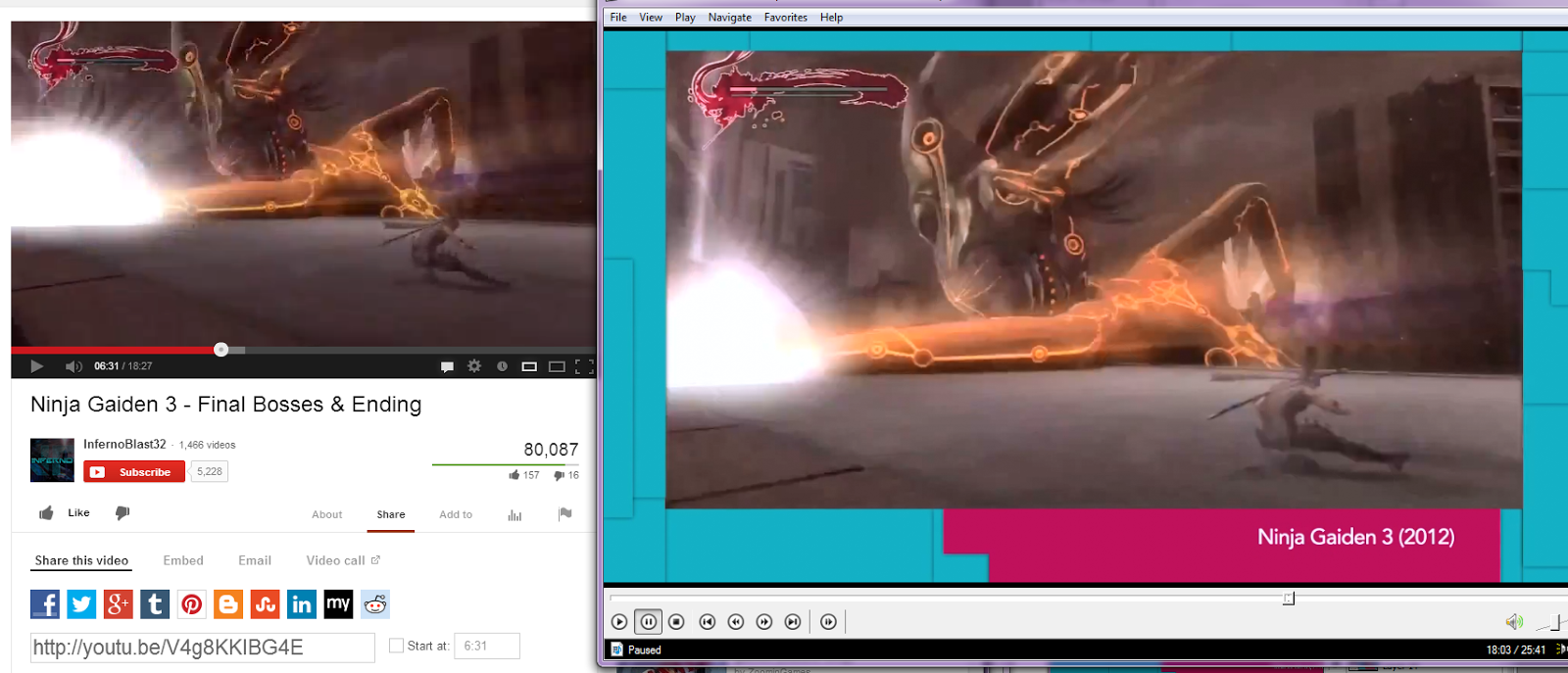Open YouTube player settings gear
Image resolution: width=1568 pixels, height=673 pixels.
[474, 366]
